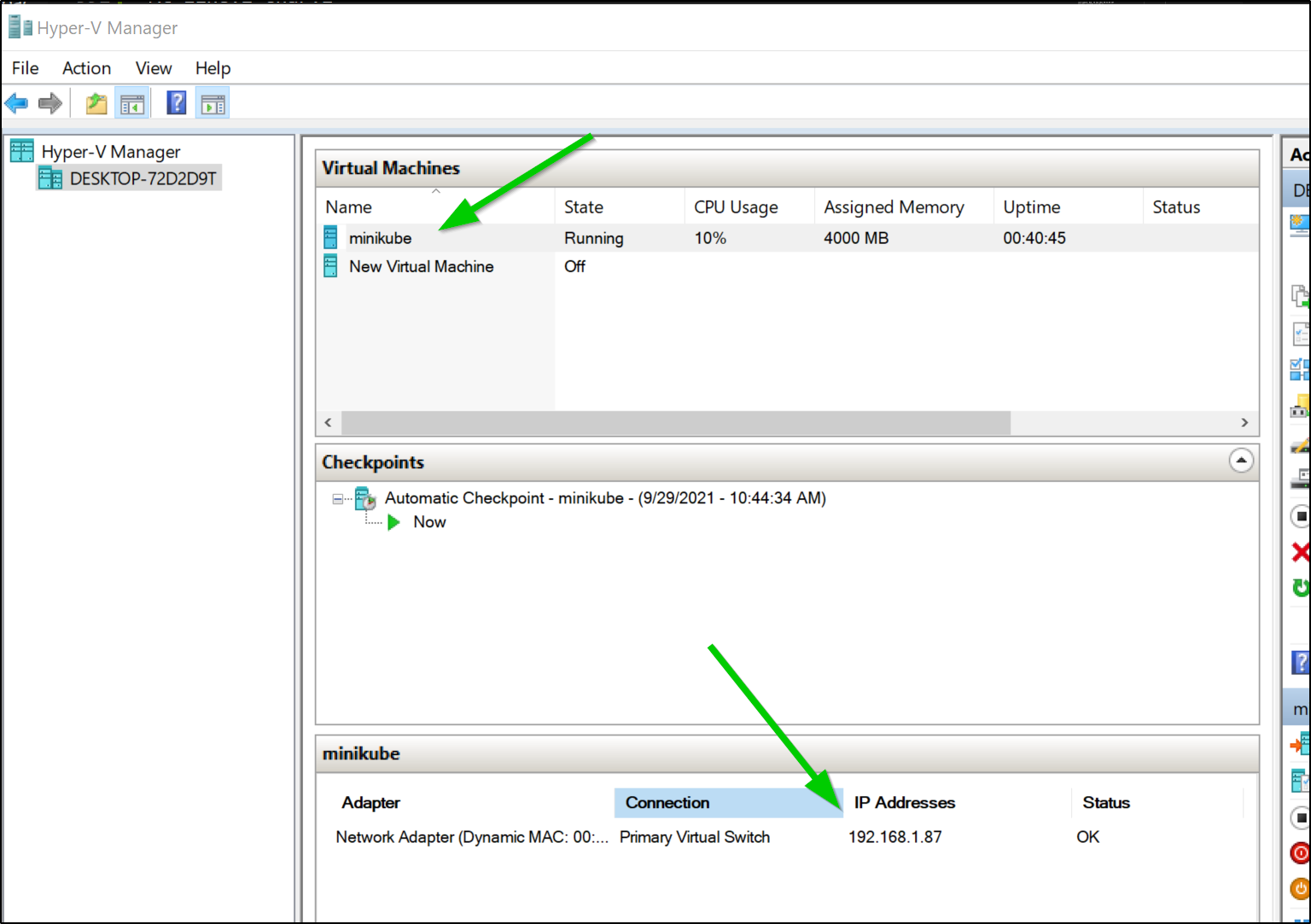1311x924 pixels.
Task: Click the 10% CPU usage value
Action: (710, 238)
